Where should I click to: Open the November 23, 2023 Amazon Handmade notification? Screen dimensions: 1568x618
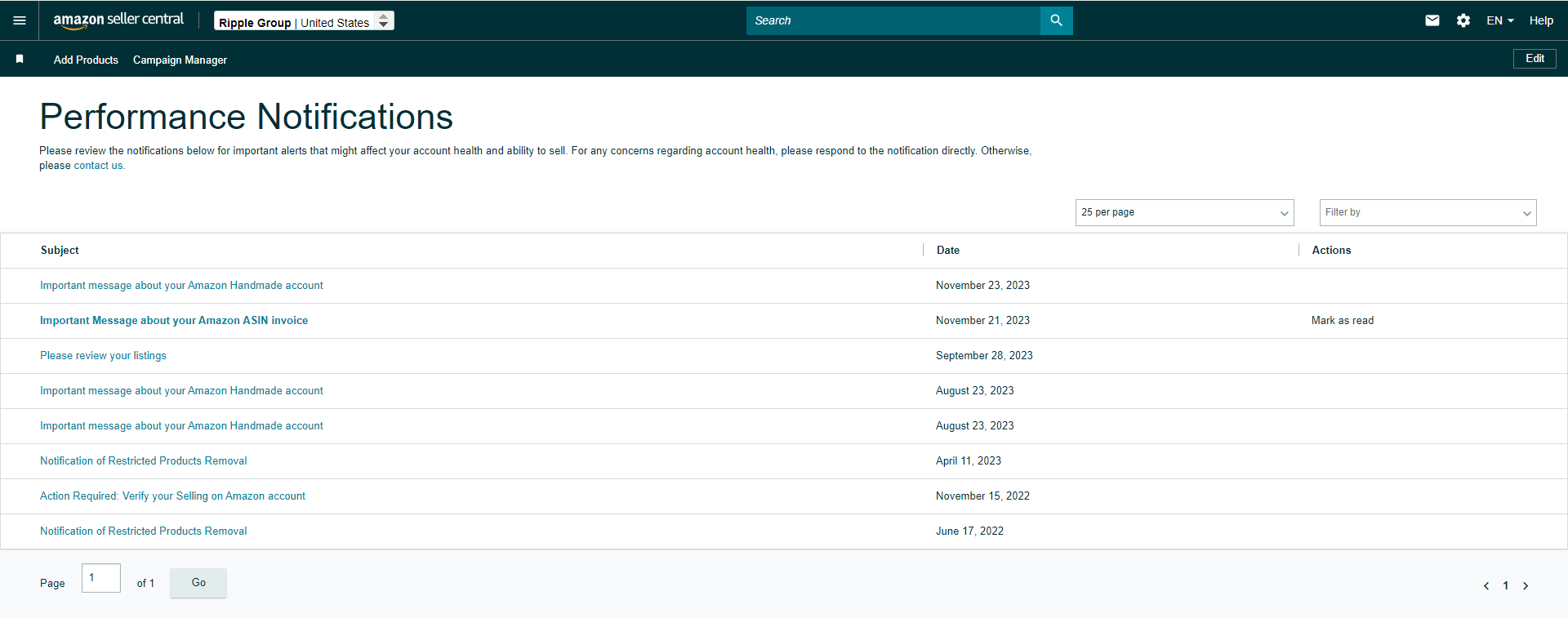[x=181, y=286]
